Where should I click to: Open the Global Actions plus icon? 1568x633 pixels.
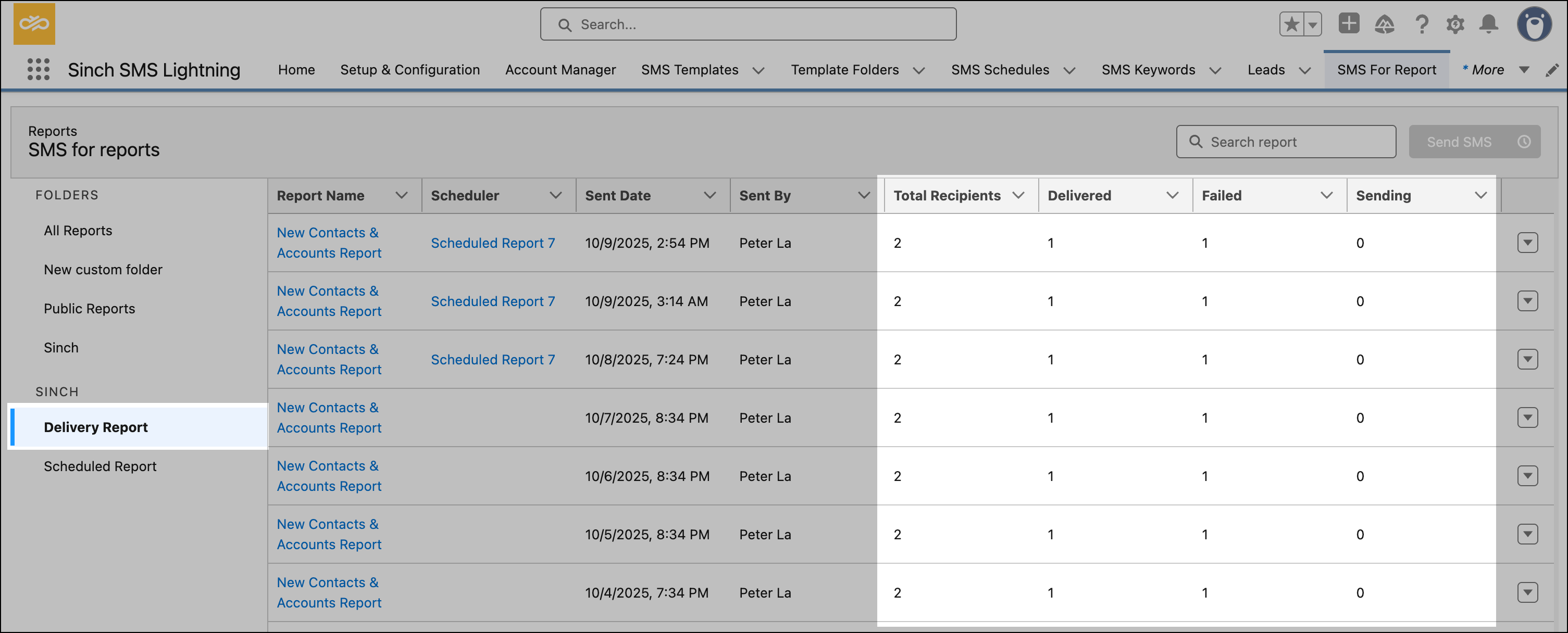pos(1349,24)
